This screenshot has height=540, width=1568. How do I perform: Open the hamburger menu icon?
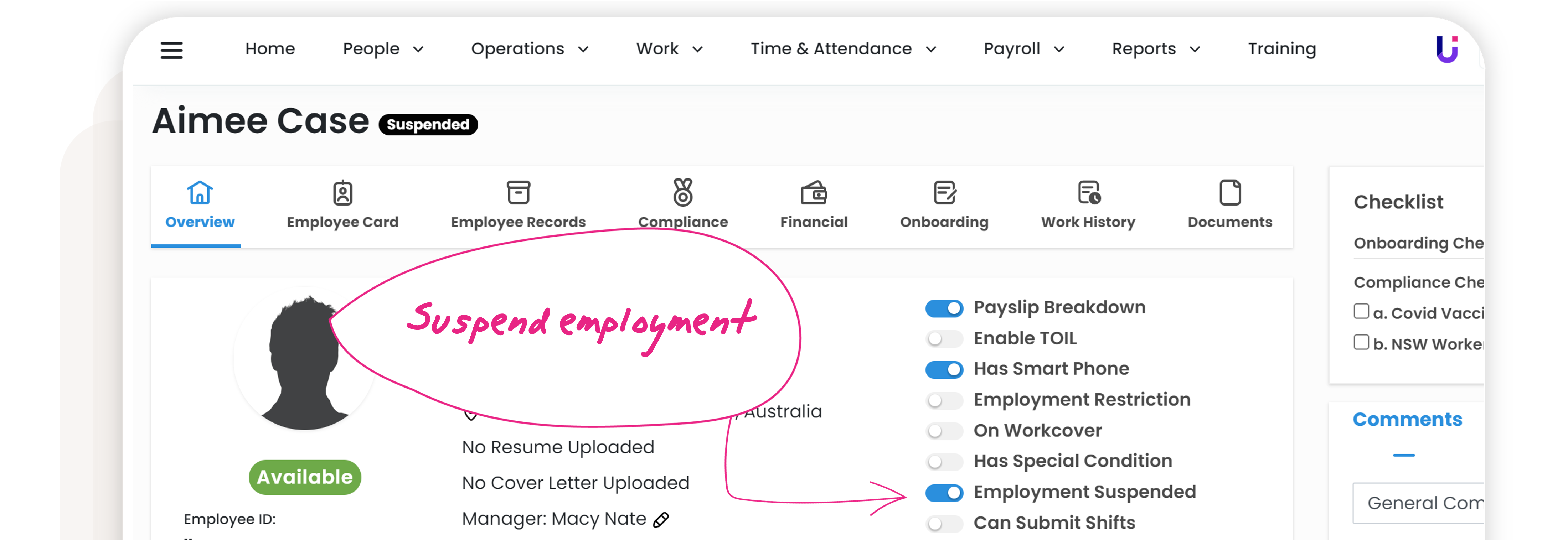click(x=171, y=50)
